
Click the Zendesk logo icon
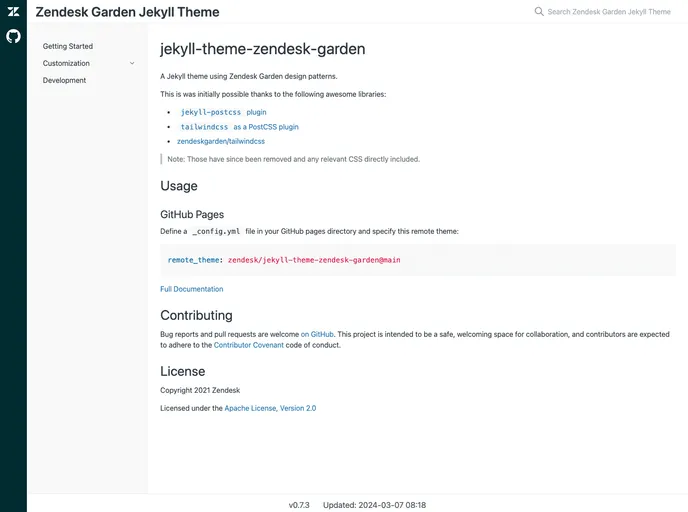coord(13,11)
